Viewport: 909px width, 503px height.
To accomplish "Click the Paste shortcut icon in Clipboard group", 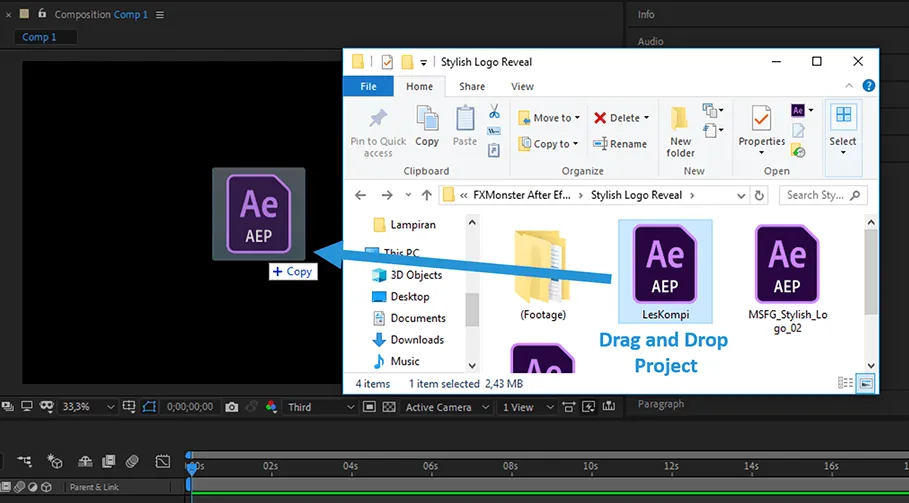I will tap(494, 151).
